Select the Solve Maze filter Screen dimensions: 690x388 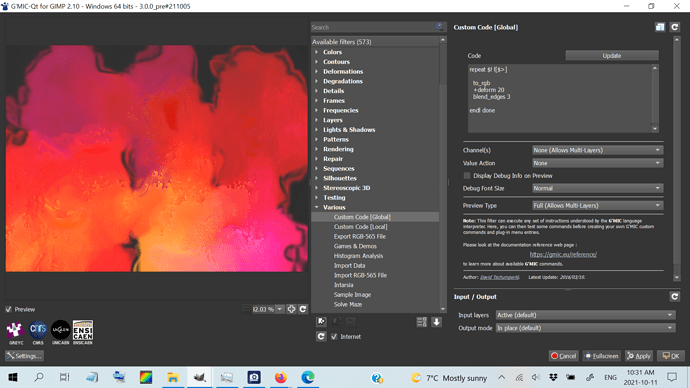click(x=348, y=304)
